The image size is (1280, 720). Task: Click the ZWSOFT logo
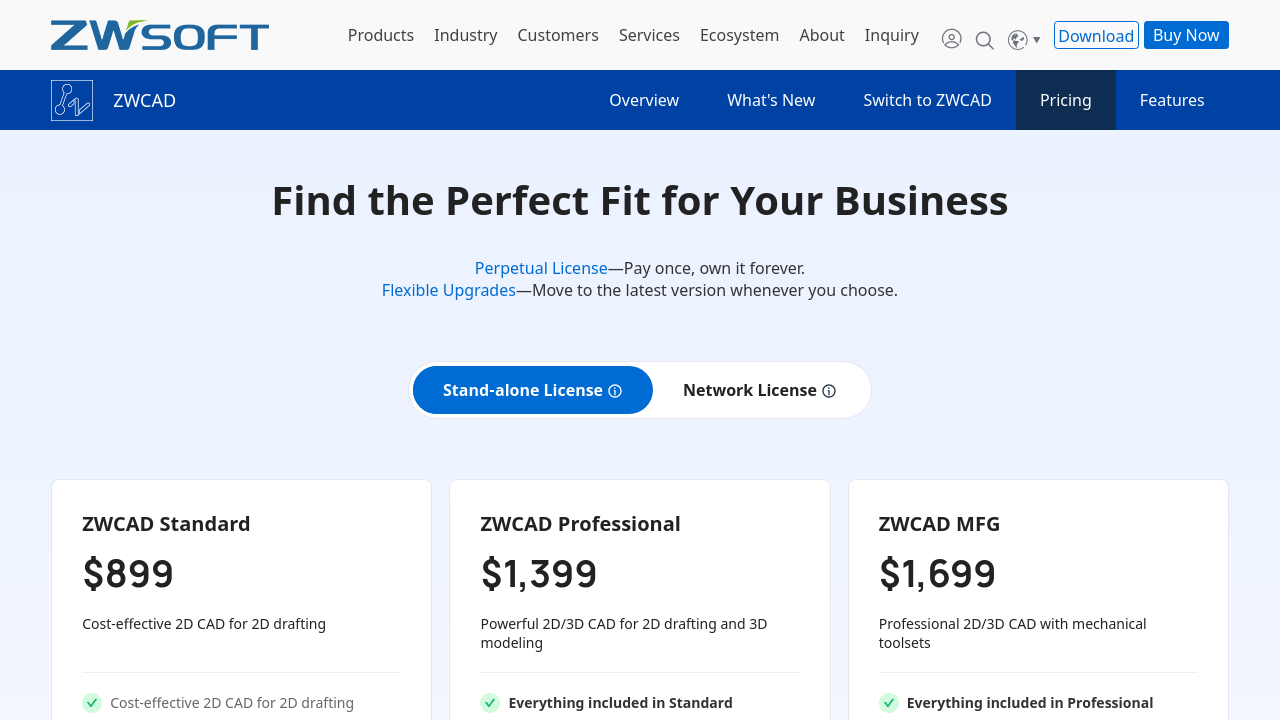click(x=160, y=35)
